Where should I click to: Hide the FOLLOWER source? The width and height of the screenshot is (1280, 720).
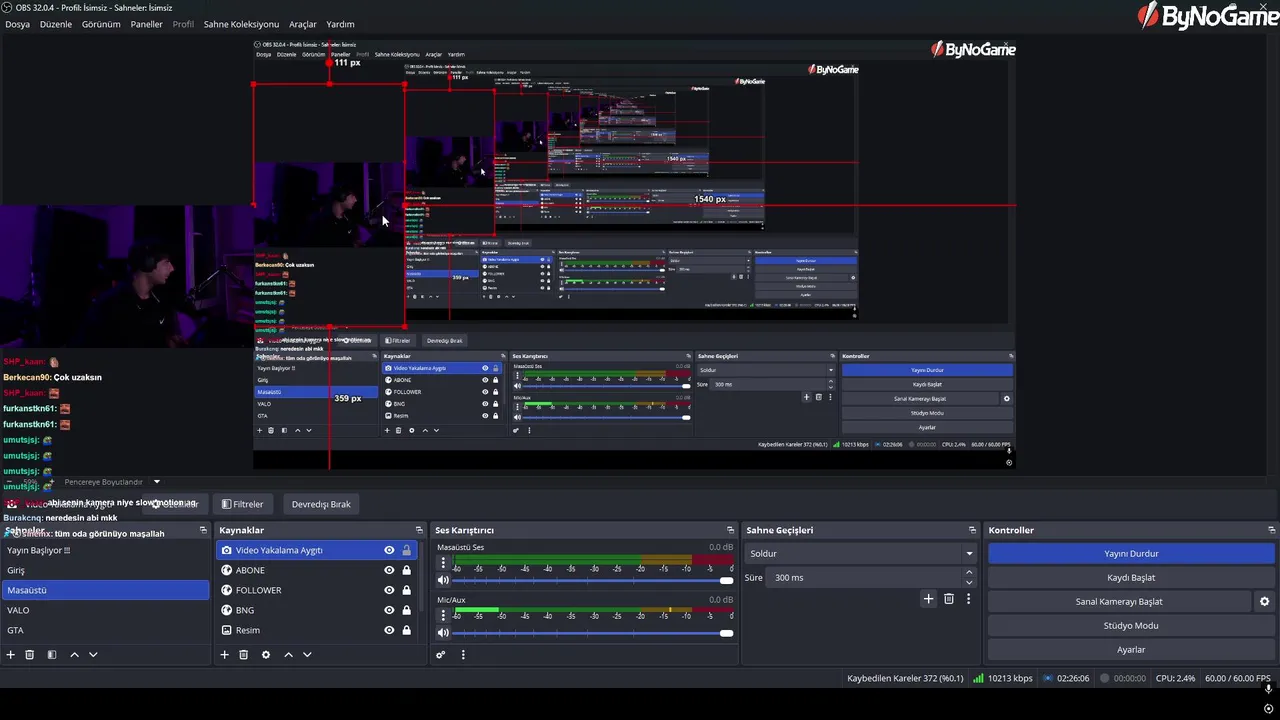click(389, 590)
